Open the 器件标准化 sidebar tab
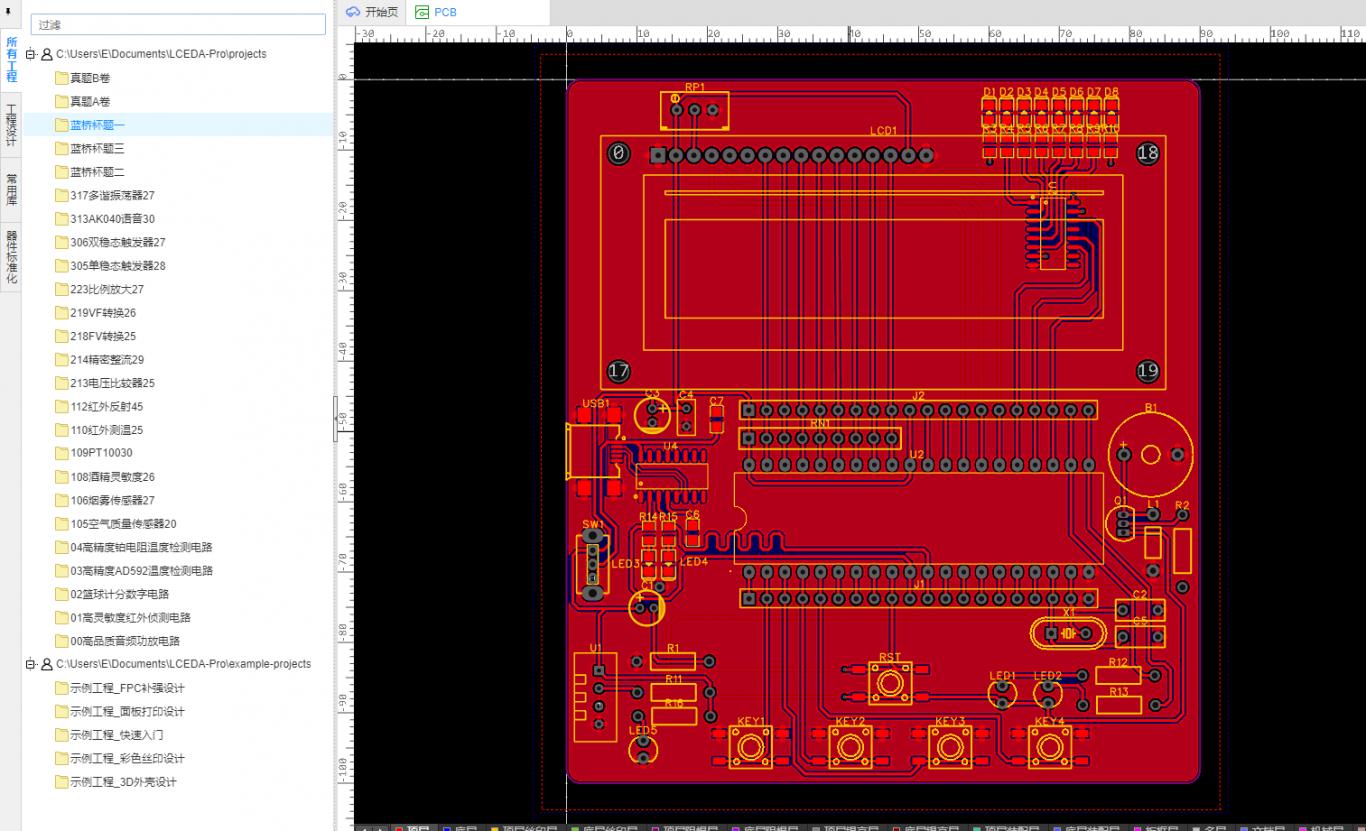The image size is (1366, 831). click(11, 258)
